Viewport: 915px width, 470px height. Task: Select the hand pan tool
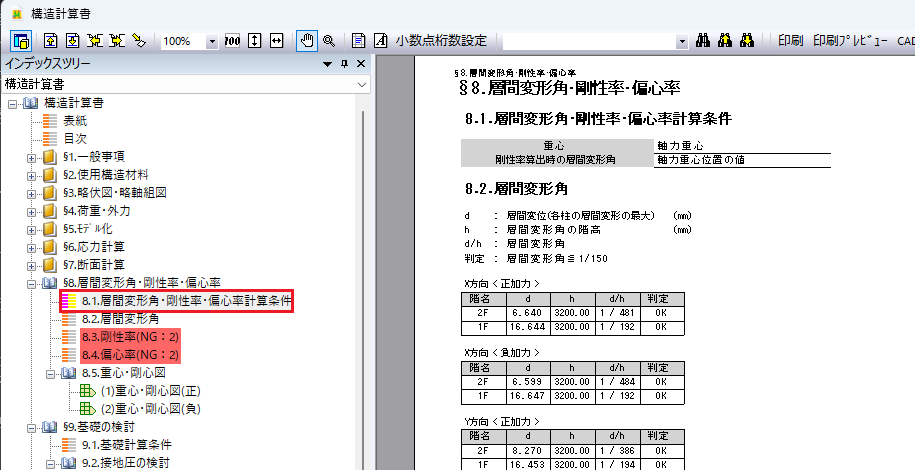[x=307, y=41]
